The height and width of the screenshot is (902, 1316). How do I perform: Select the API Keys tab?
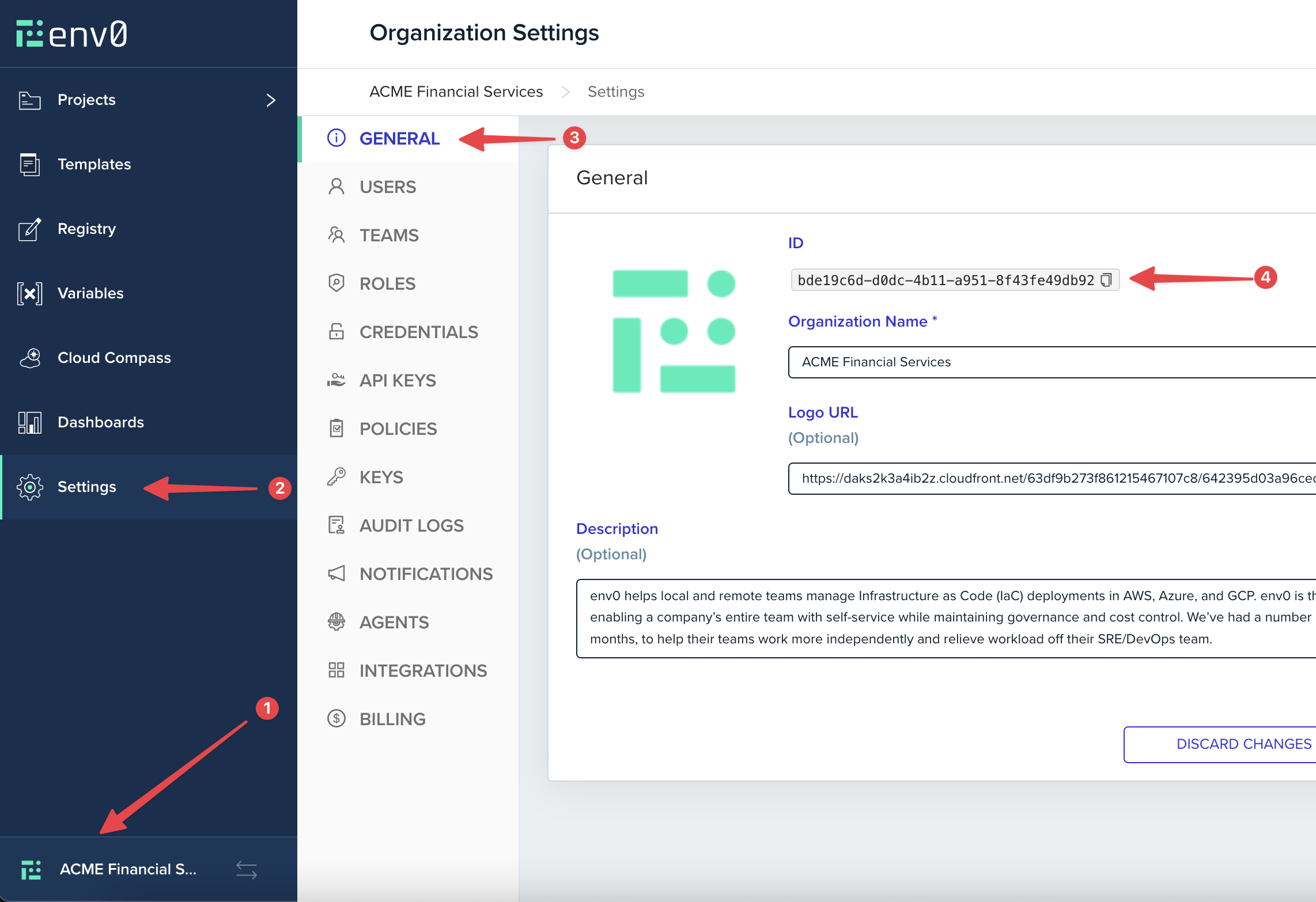click(397, 381)
